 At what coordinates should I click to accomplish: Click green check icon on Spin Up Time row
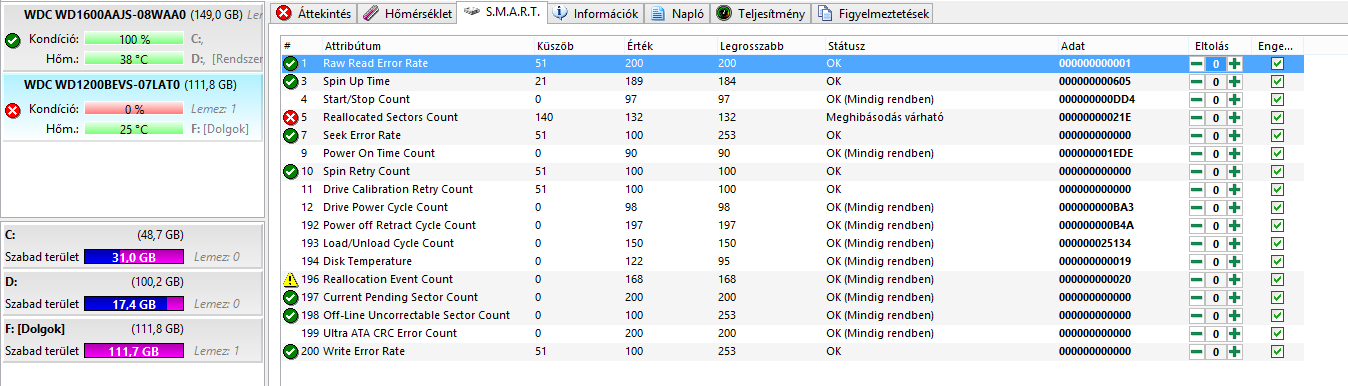click(290, 81)
